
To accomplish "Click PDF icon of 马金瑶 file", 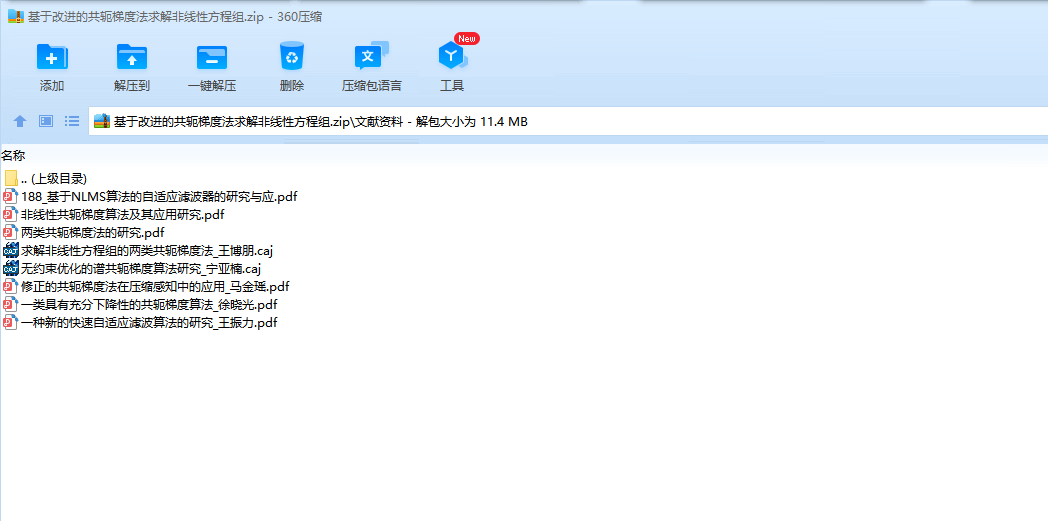I will (x=11, y=287).
